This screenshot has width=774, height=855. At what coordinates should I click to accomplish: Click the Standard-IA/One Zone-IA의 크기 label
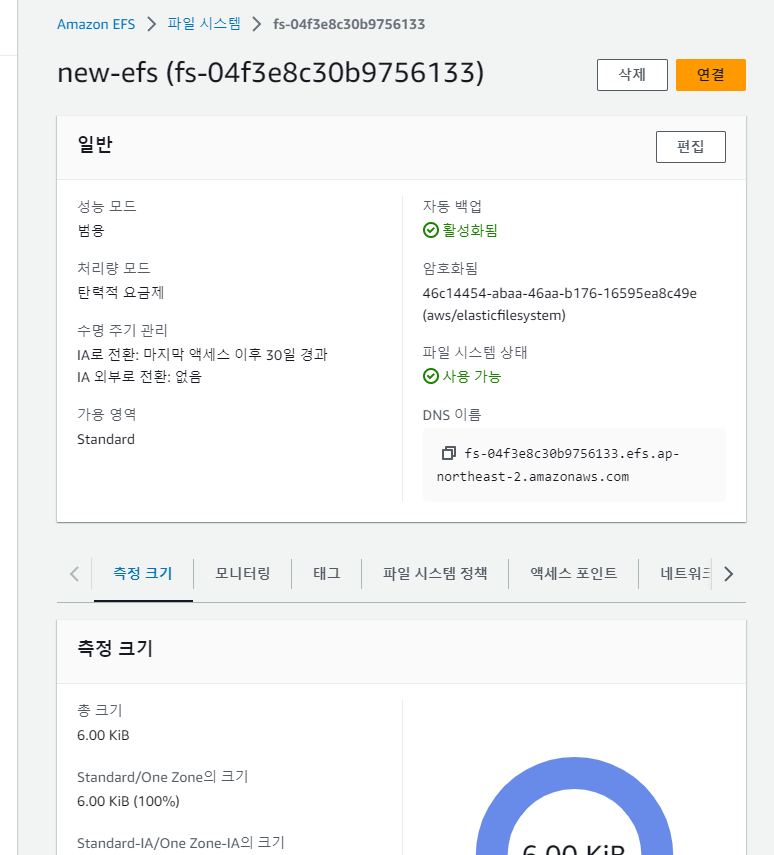coord(181,843)
